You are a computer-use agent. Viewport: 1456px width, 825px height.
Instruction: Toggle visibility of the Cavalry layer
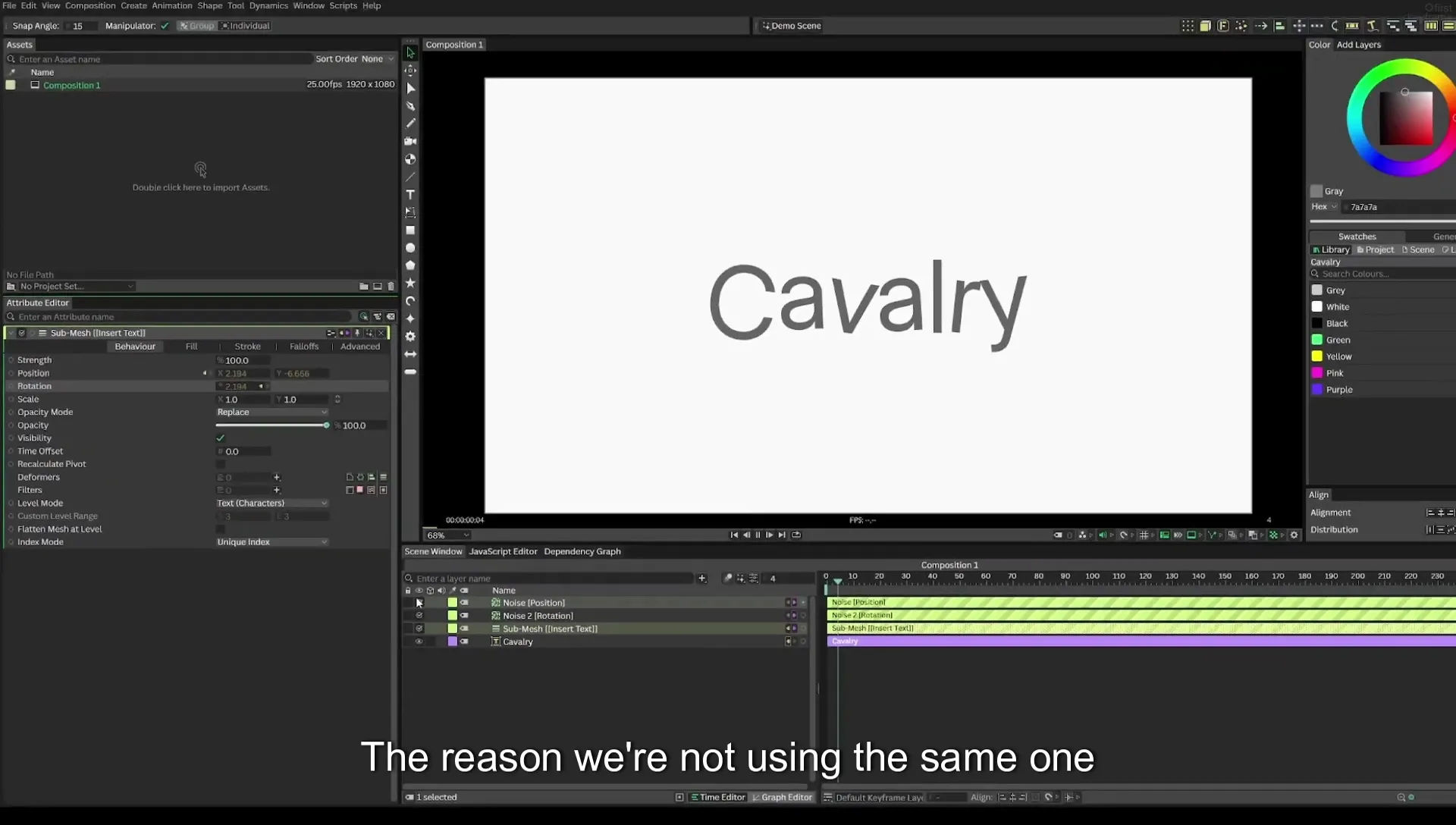pyautogui.click(x=419, y=641)
